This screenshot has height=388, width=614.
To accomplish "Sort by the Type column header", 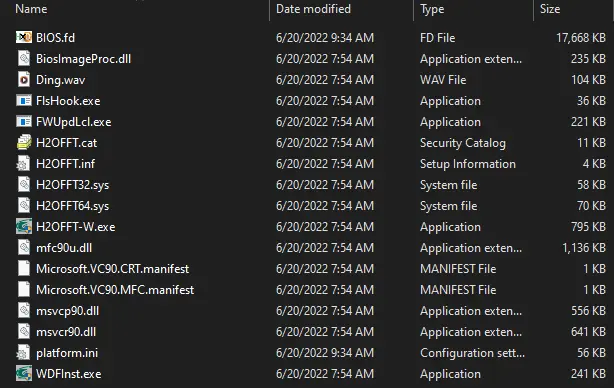I will 432,9.
